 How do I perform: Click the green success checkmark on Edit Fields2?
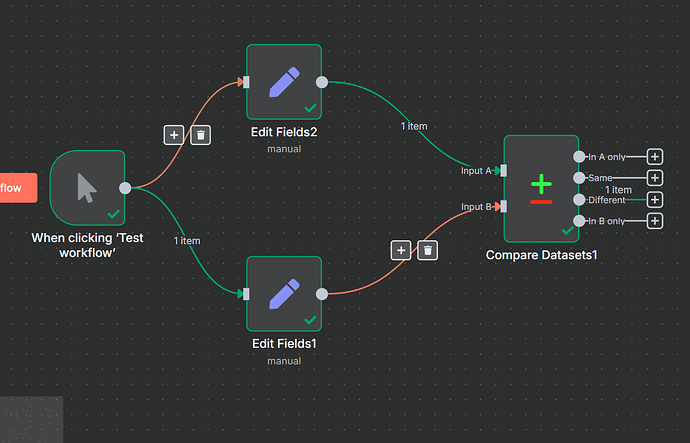point(310,108)
